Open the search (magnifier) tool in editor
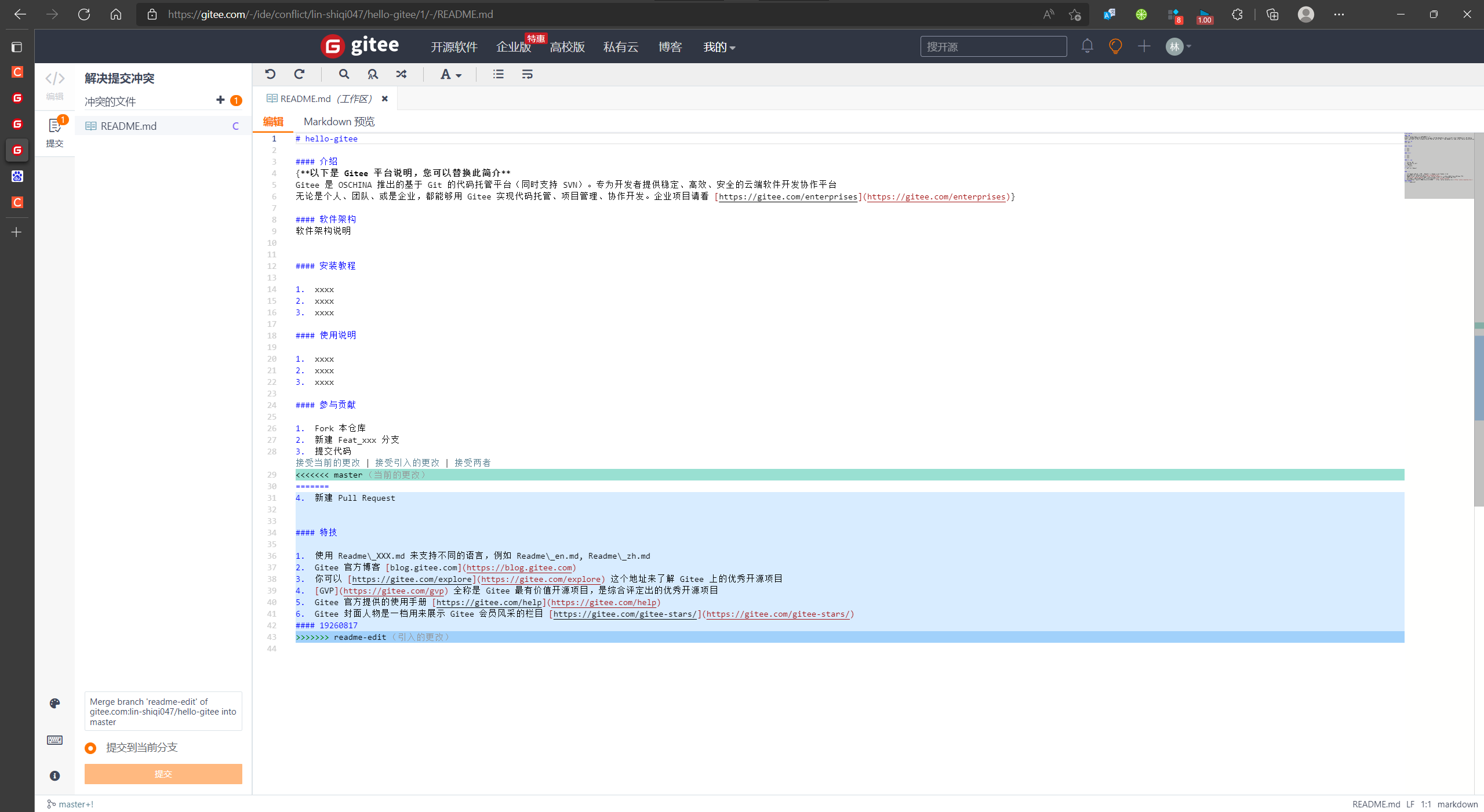 pyautogui.click(x=344, y=74)
